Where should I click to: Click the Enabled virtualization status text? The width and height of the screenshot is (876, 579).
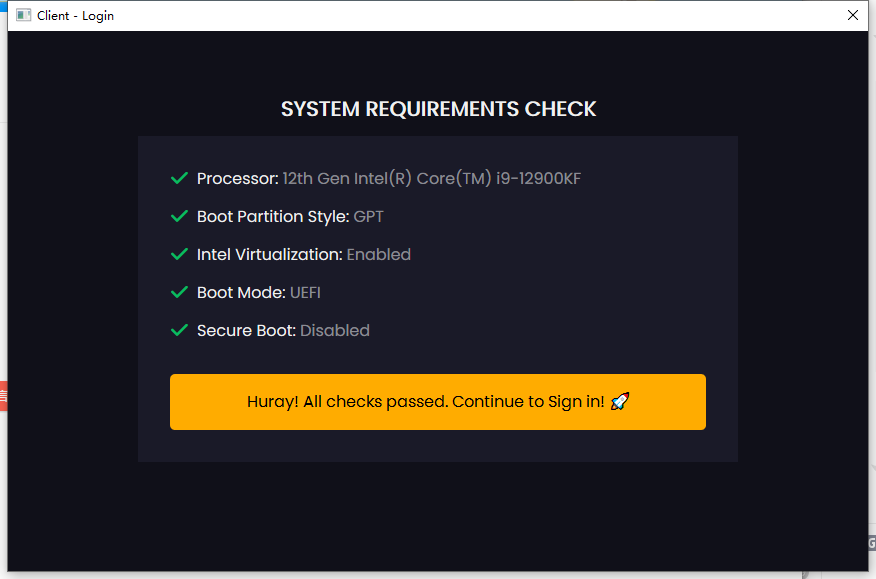378,255
